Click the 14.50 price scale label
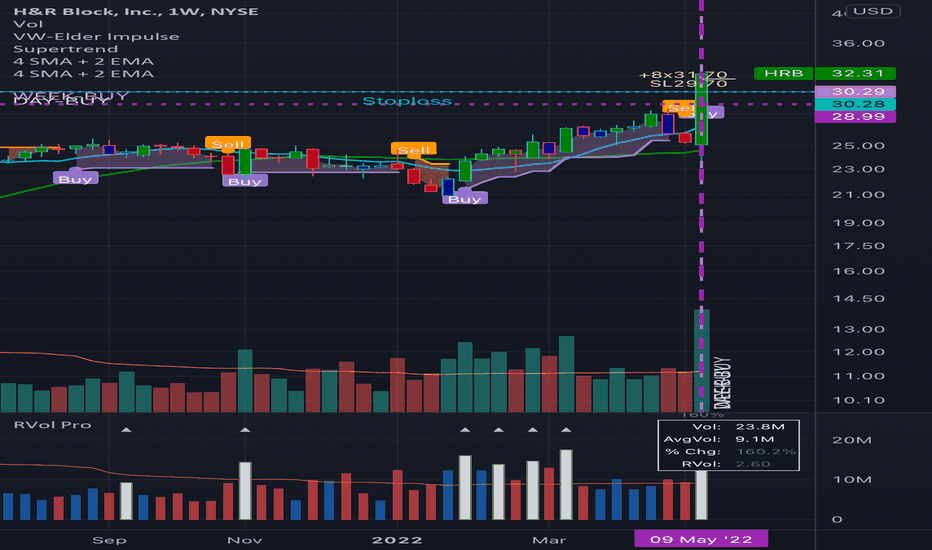 coord(858,298)
